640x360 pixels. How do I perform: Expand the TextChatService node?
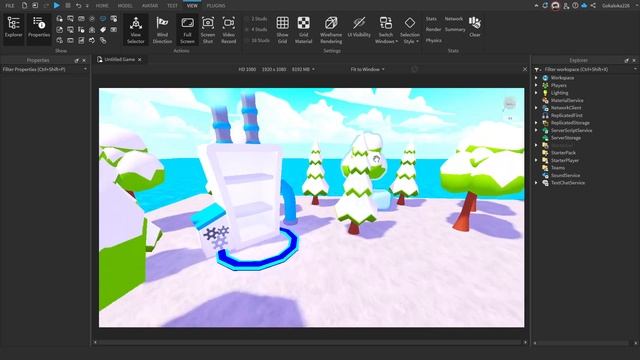click(x=536, y=183)
